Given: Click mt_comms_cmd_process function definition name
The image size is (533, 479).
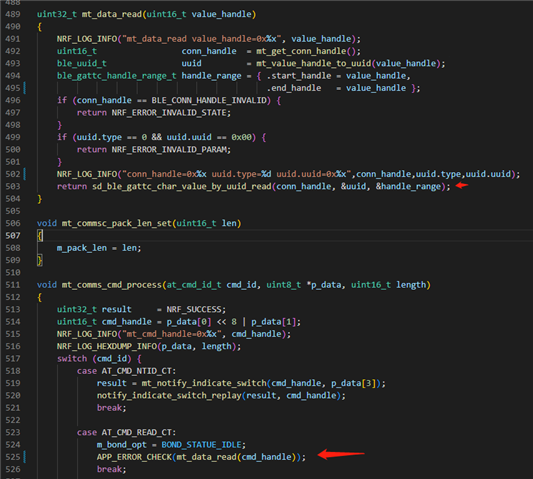Looking at the screenshot, I should point(111,285).
